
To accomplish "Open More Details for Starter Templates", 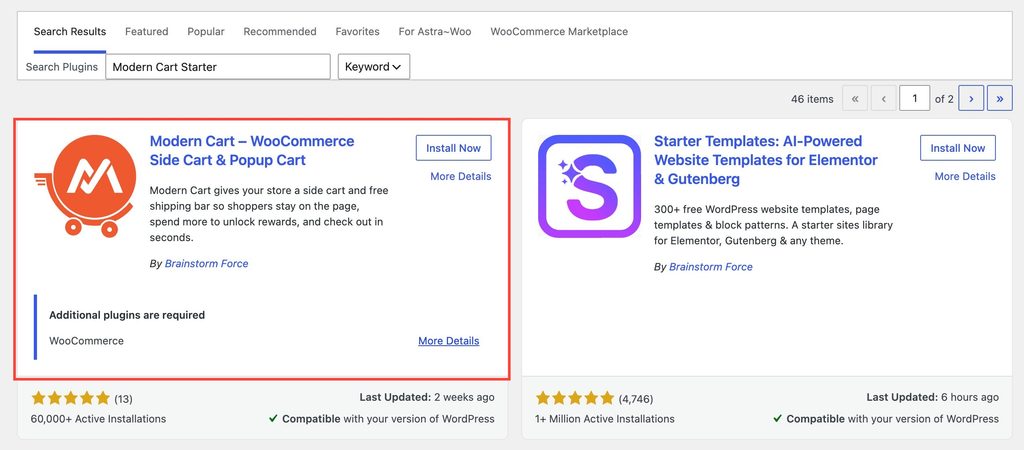I will 965,176.
